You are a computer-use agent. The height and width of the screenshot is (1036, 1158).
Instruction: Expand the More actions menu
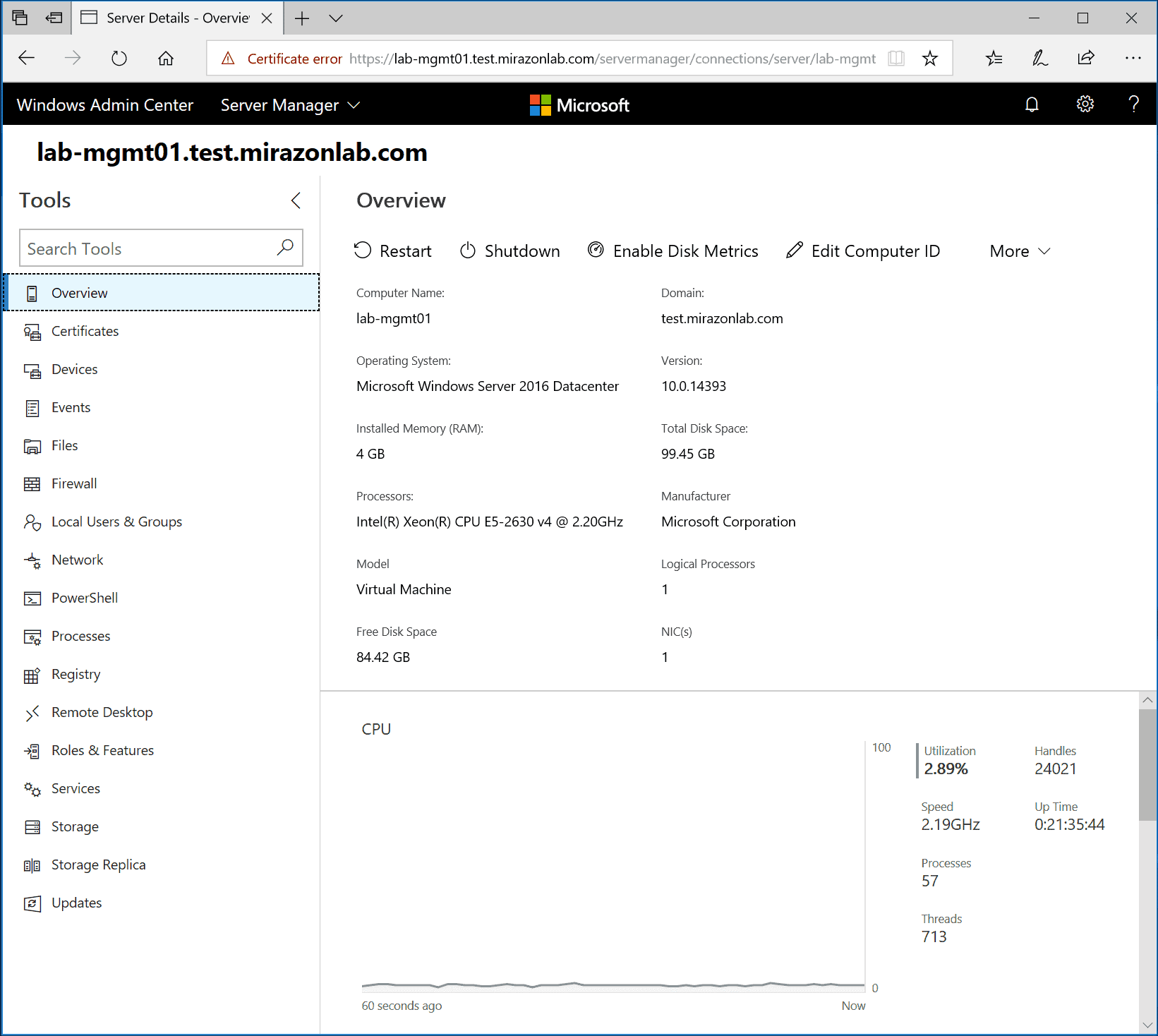[1020, 251]
